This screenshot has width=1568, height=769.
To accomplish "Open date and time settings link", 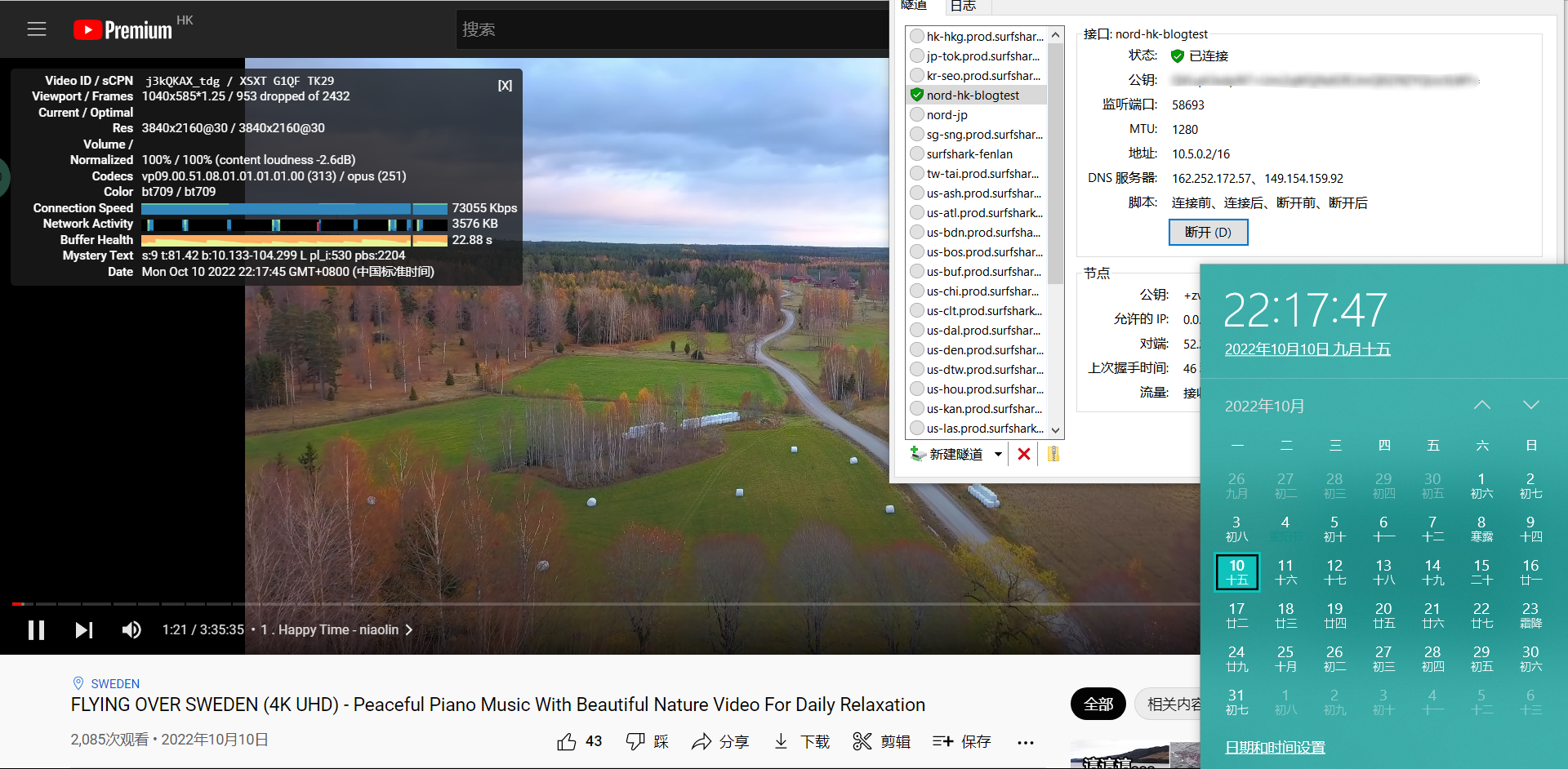I will 1274,747.
